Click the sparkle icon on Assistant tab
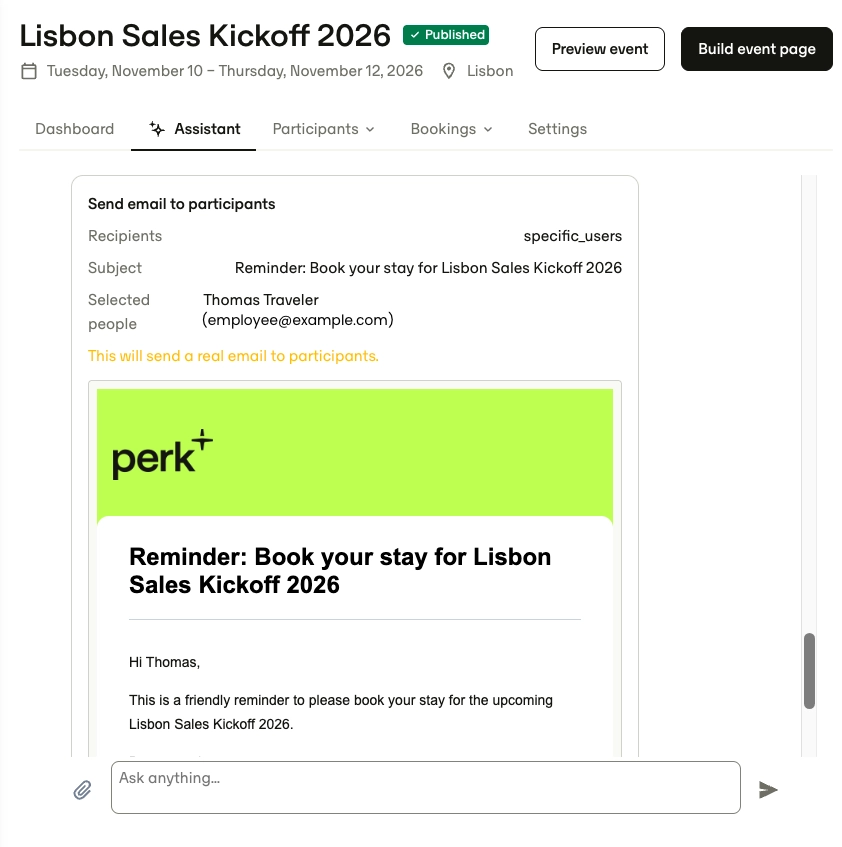This screenshot has height=847, width=842. click(157, 129)
